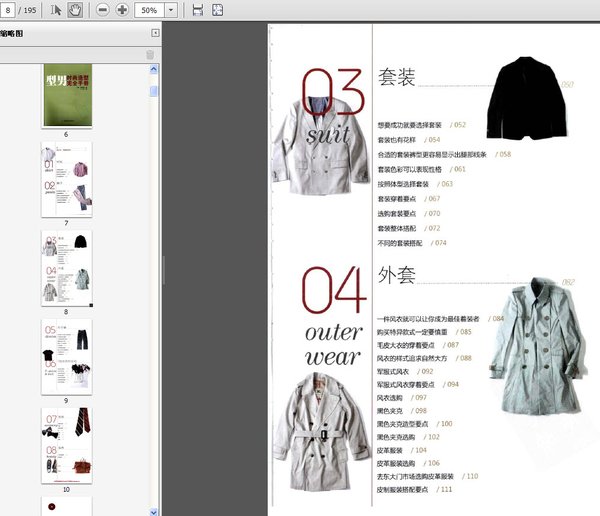Click the entry ending / 094
The image size is (600, 516).
(x=418, y=385)
